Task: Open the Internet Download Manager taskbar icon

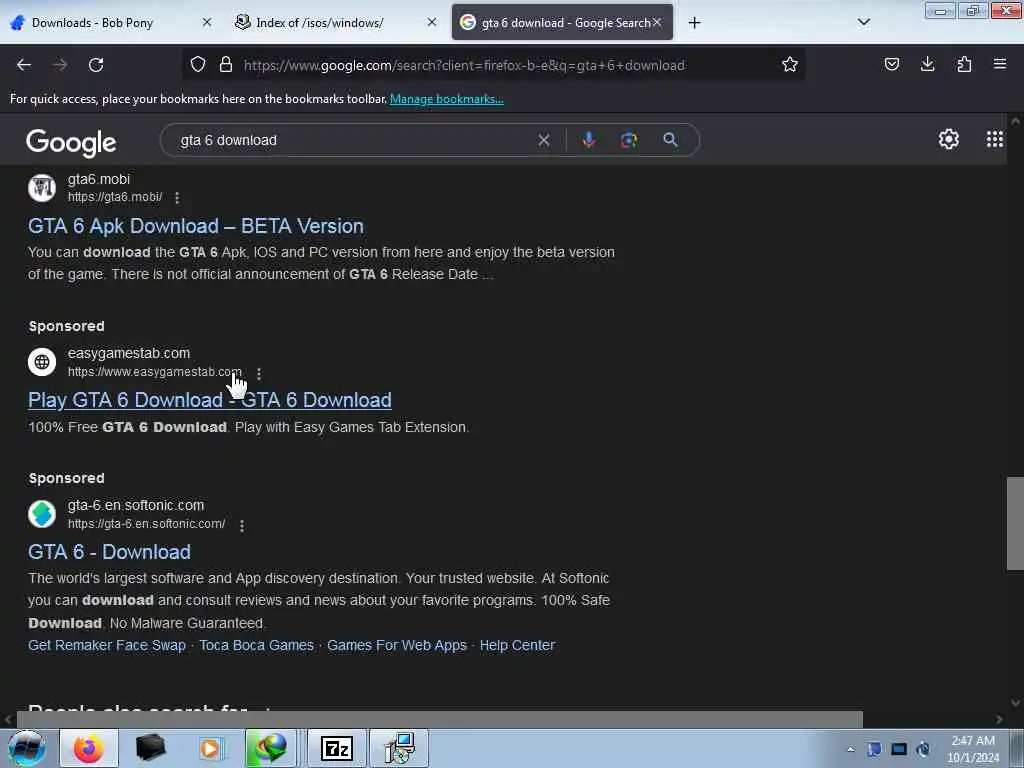Action: tap(273, 748)
